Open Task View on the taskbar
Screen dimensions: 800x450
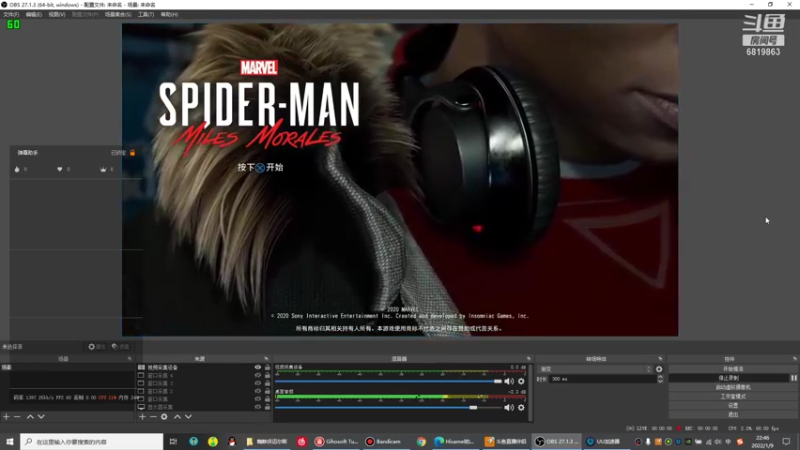pyautogui.click(x=173, y=441)
